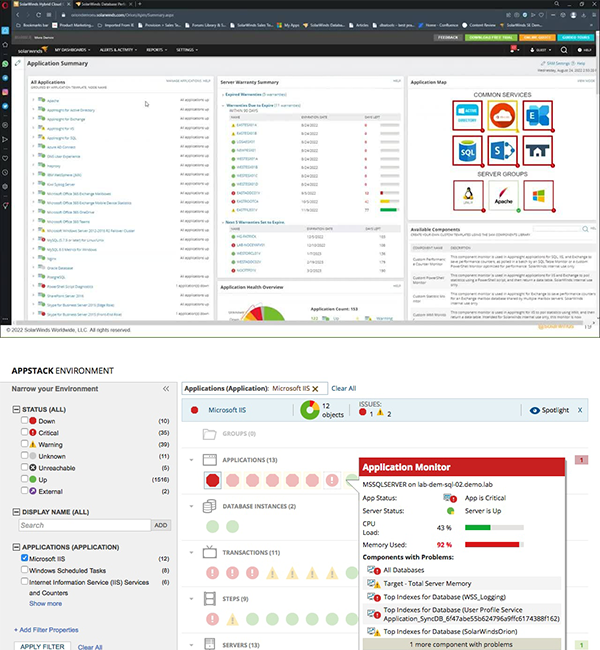The width and height of the screenshot is (600, 650).
Task: Click the first green database instance circle
Action: (x=213, y=526)
